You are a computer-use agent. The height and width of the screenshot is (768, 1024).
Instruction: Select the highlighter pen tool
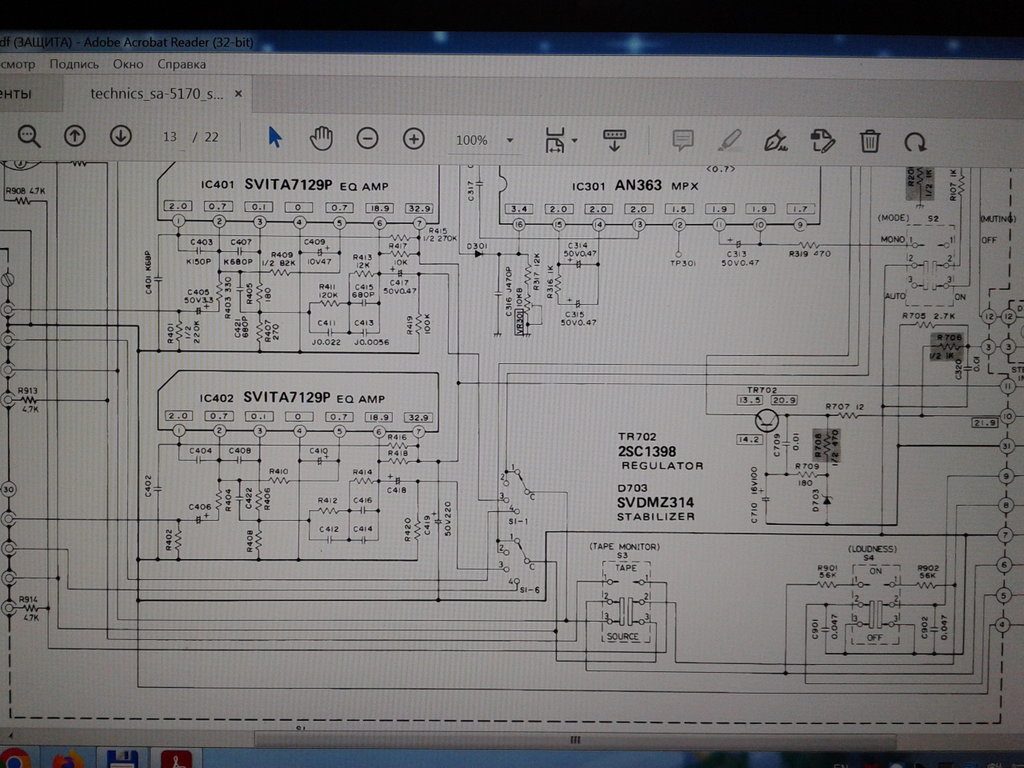point(729,140)
